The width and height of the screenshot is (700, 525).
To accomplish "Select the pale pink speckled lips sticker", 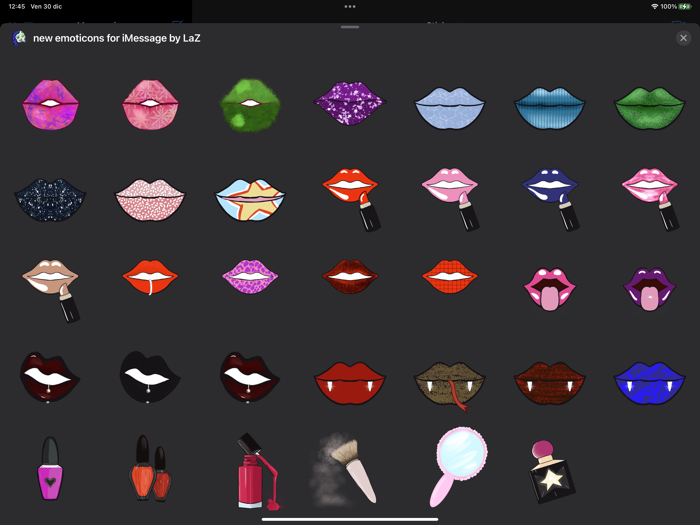I will tap(150, 200).
